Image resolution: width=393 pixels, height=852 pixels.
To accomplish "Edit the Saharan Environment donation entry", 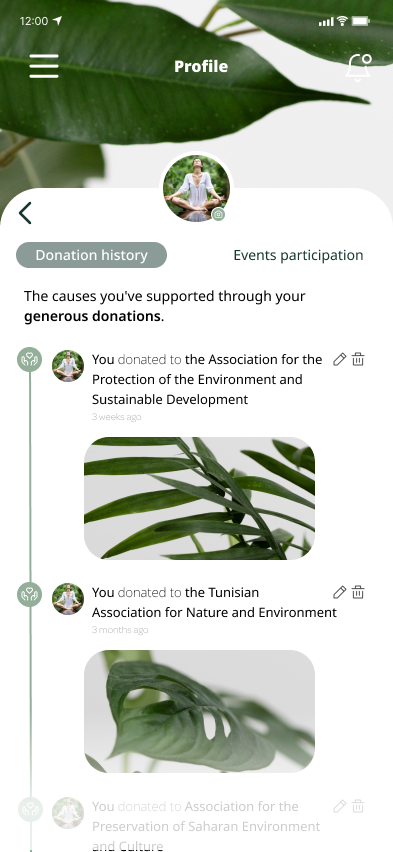I will (339, 806).
